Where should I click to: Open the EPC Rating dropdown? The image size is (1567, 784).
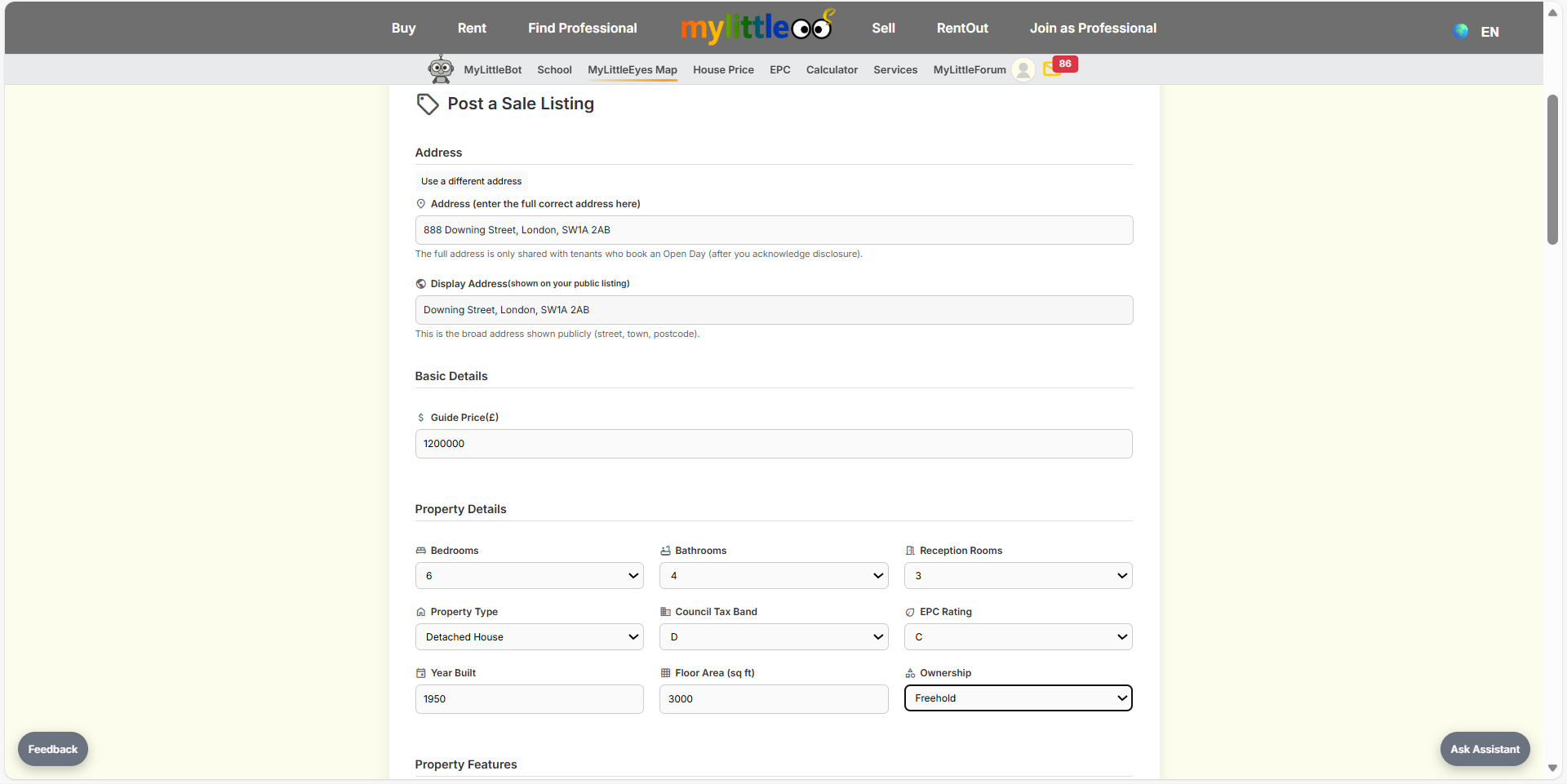(1018, 637)
